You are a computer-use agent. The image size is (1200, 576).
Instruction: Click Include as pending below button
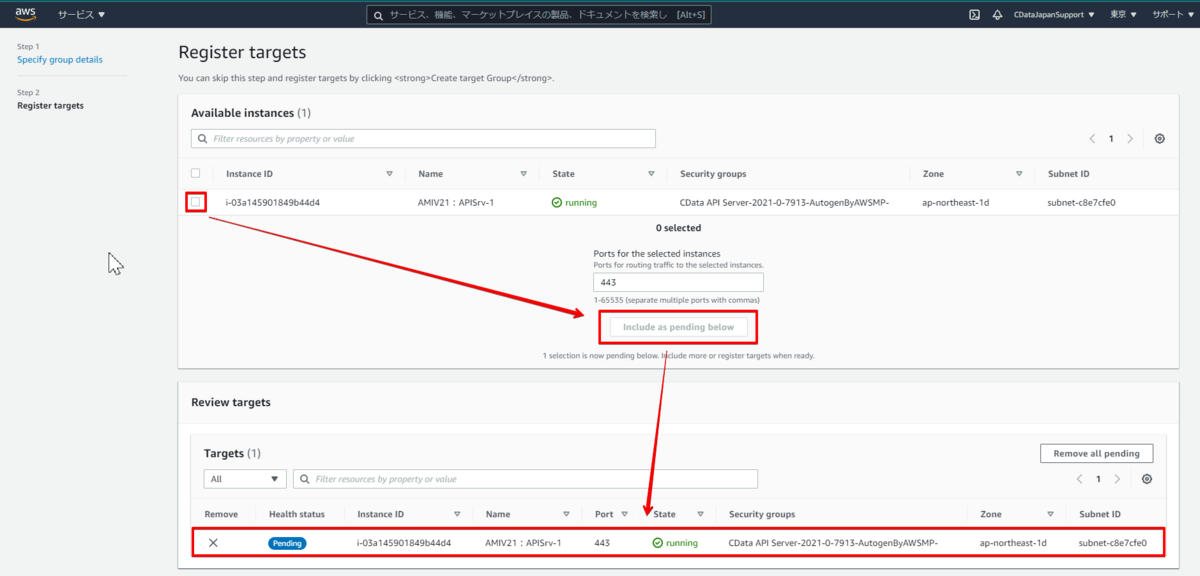point(678,327)
